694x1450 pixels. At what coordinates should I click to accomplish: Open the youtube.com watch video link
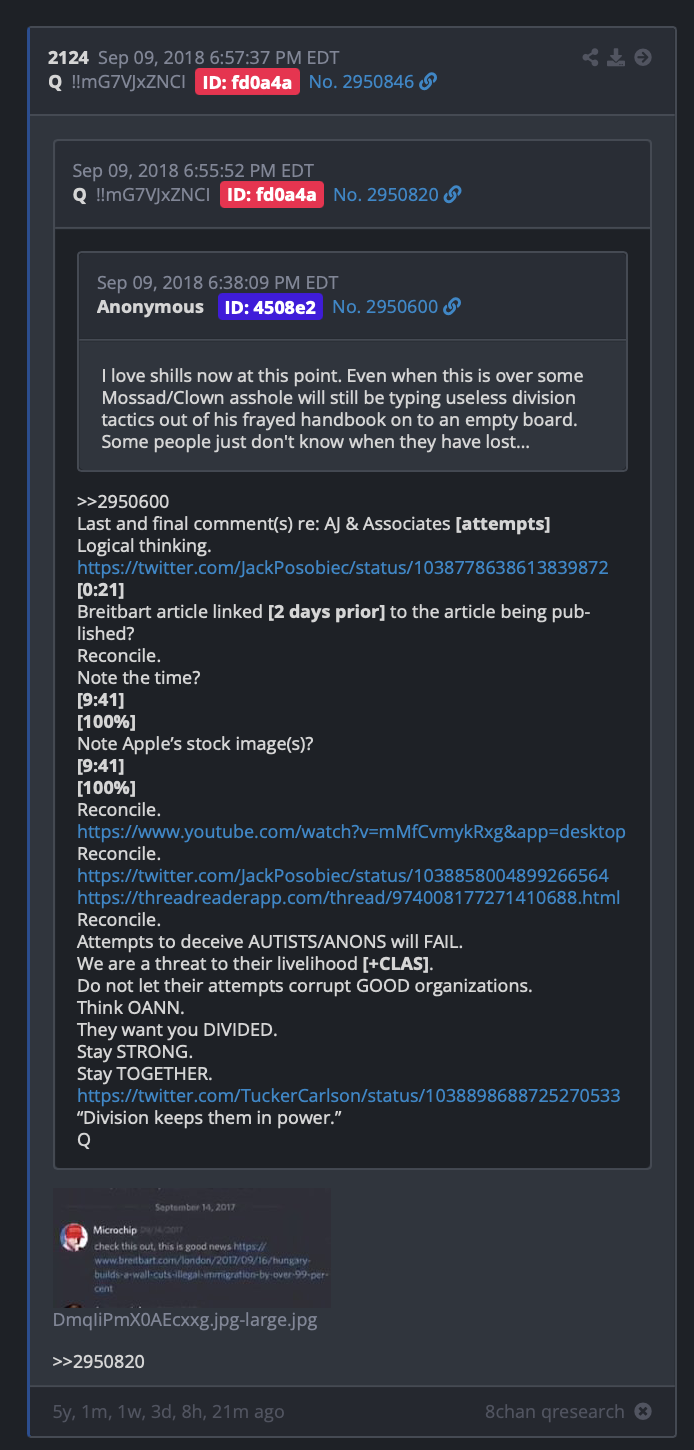coord(351,832)
